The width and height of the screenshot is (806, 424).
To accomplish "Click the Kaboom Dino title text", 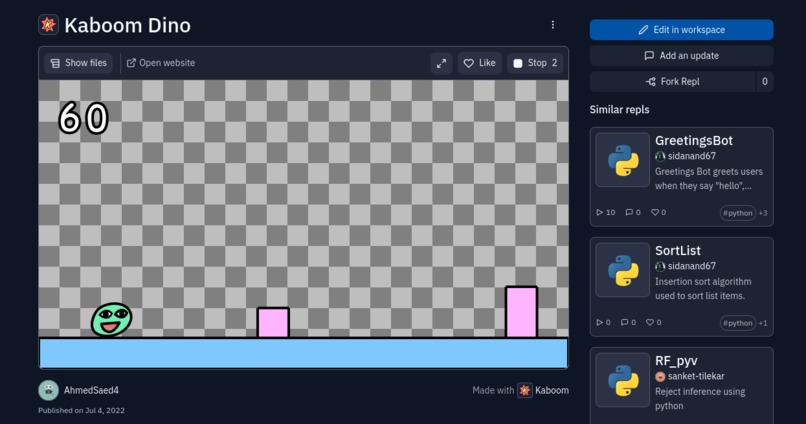I will click(127, 25).
